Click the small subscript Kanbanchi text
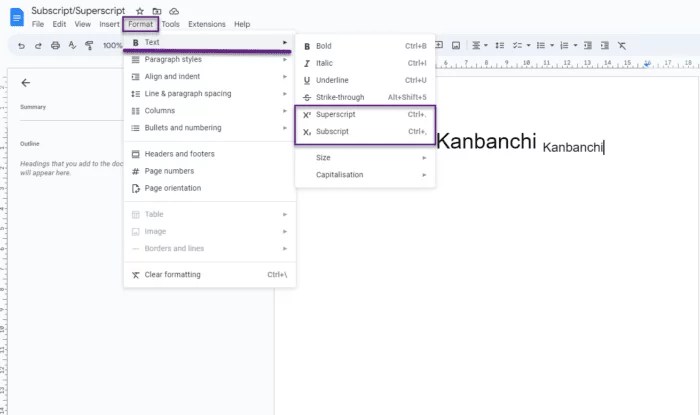The height and width of the screenshot is (415, 700). point(573,147)
